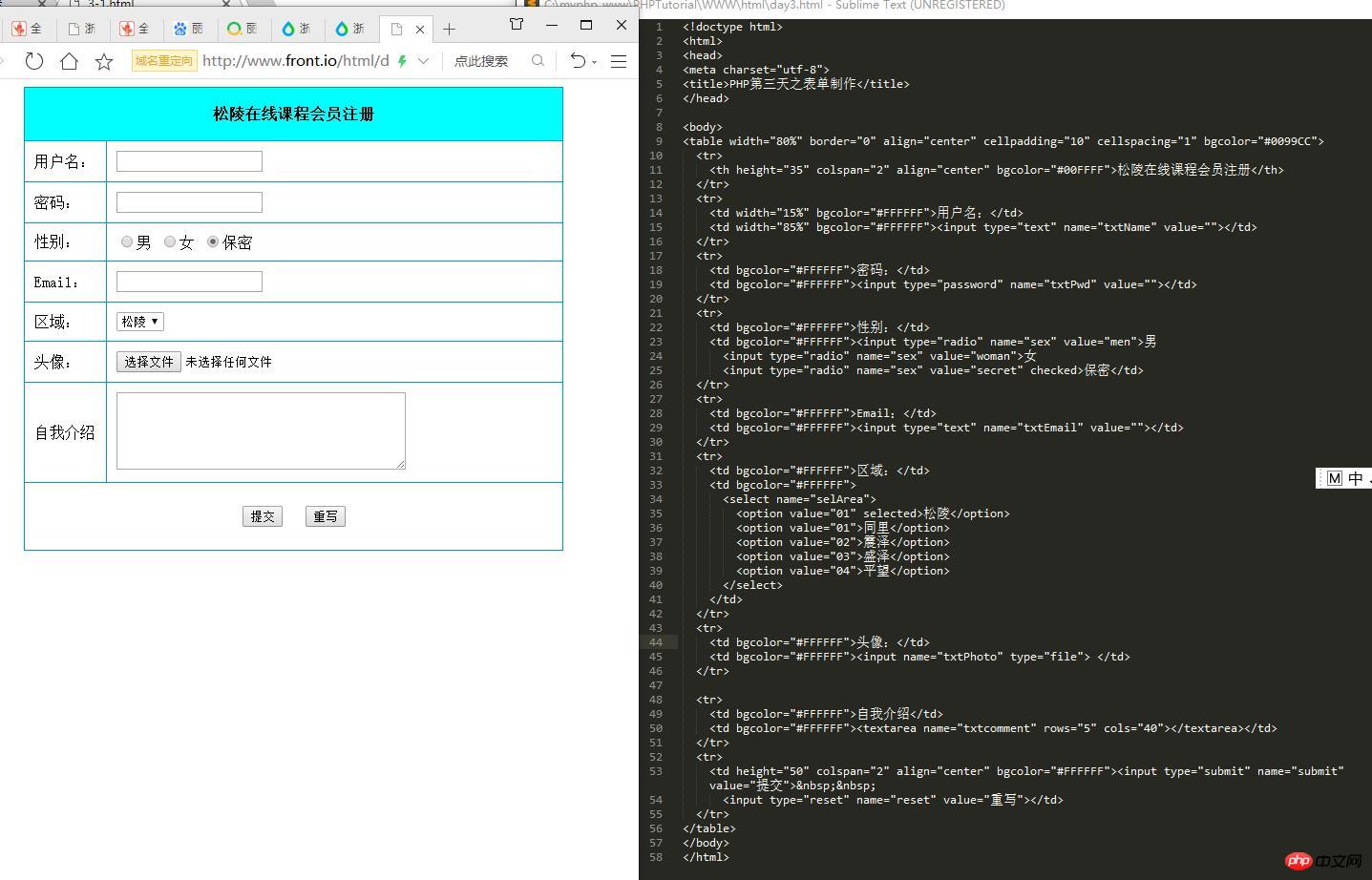
Task: Go to the browser home page icon
Action: click(x=69, y=61)
